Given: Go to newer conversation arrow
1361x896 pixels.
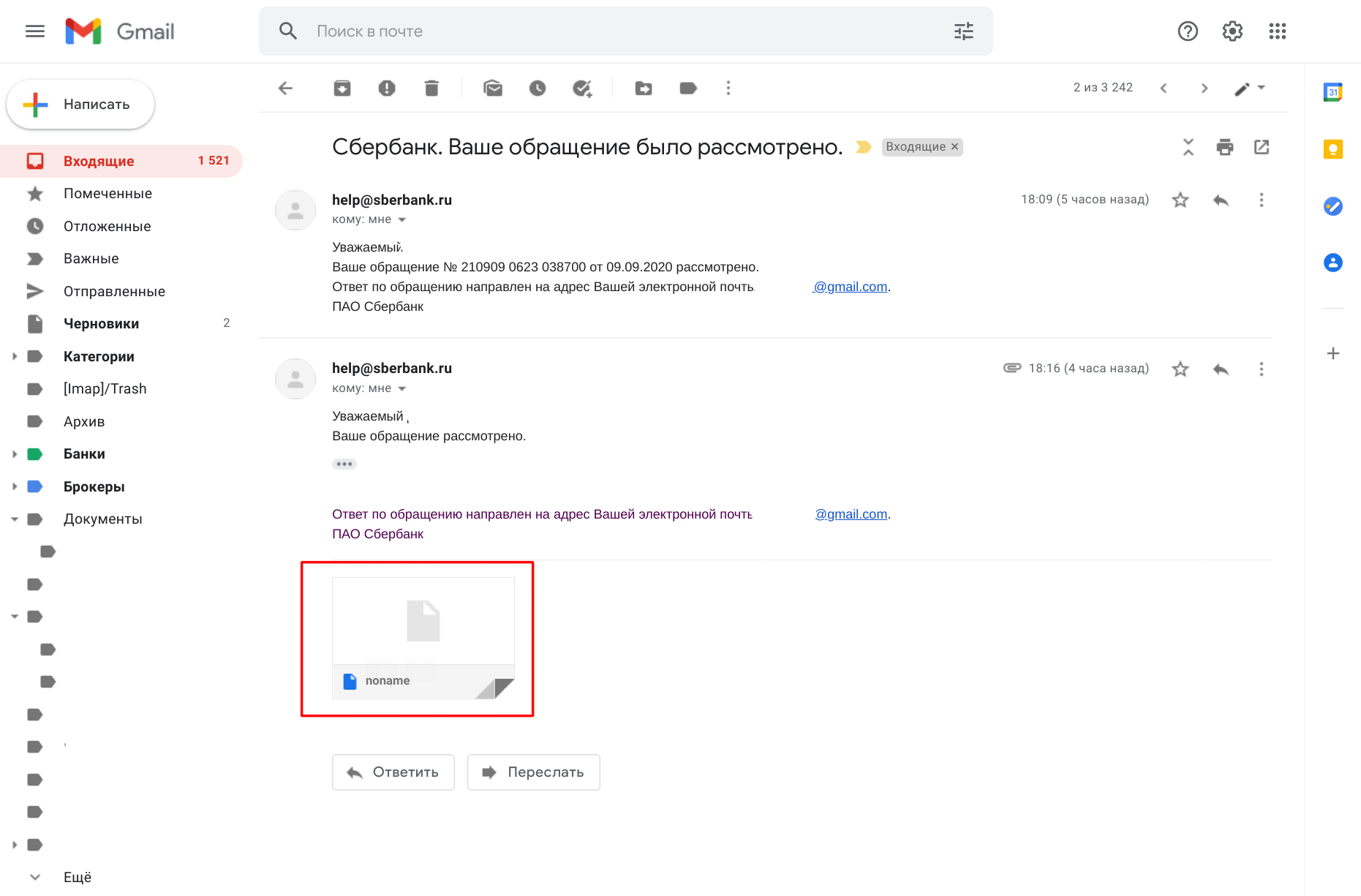Looking at the screenshot, I should [x=1164, y=89].
